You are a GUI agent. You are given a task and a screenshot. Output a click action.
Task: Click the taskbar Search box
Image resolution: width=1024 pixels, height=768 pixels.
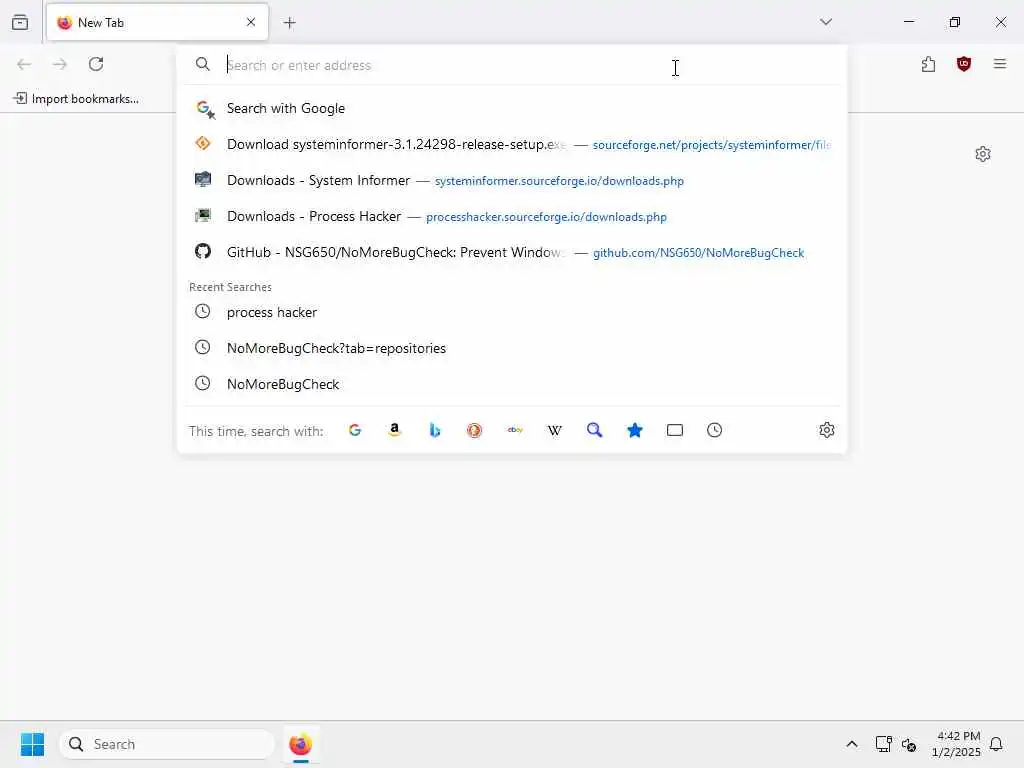[167, 744]
